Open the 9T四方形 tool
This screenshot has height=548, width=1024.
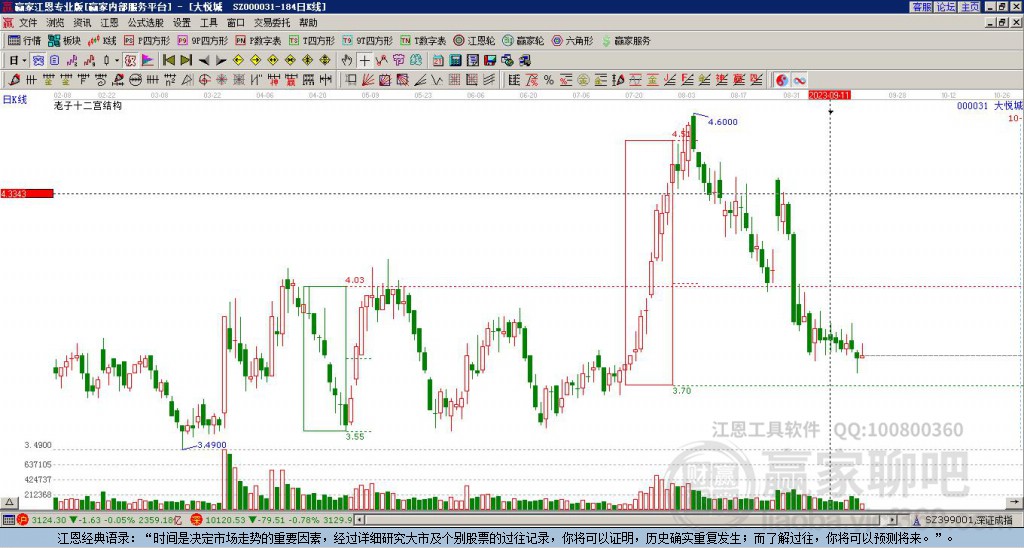tap(367, 40)
